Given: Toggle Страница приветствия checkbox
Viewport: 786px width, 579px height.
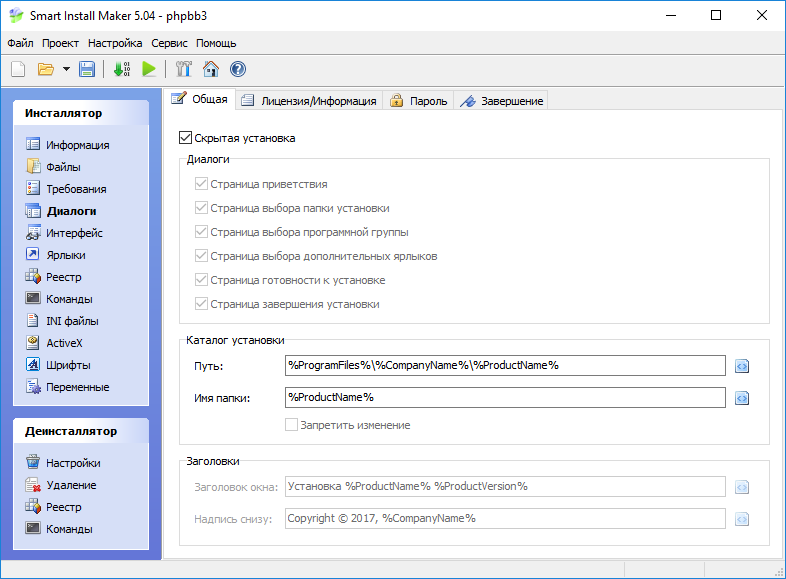Looking at the screenshot, I should 201,184.
